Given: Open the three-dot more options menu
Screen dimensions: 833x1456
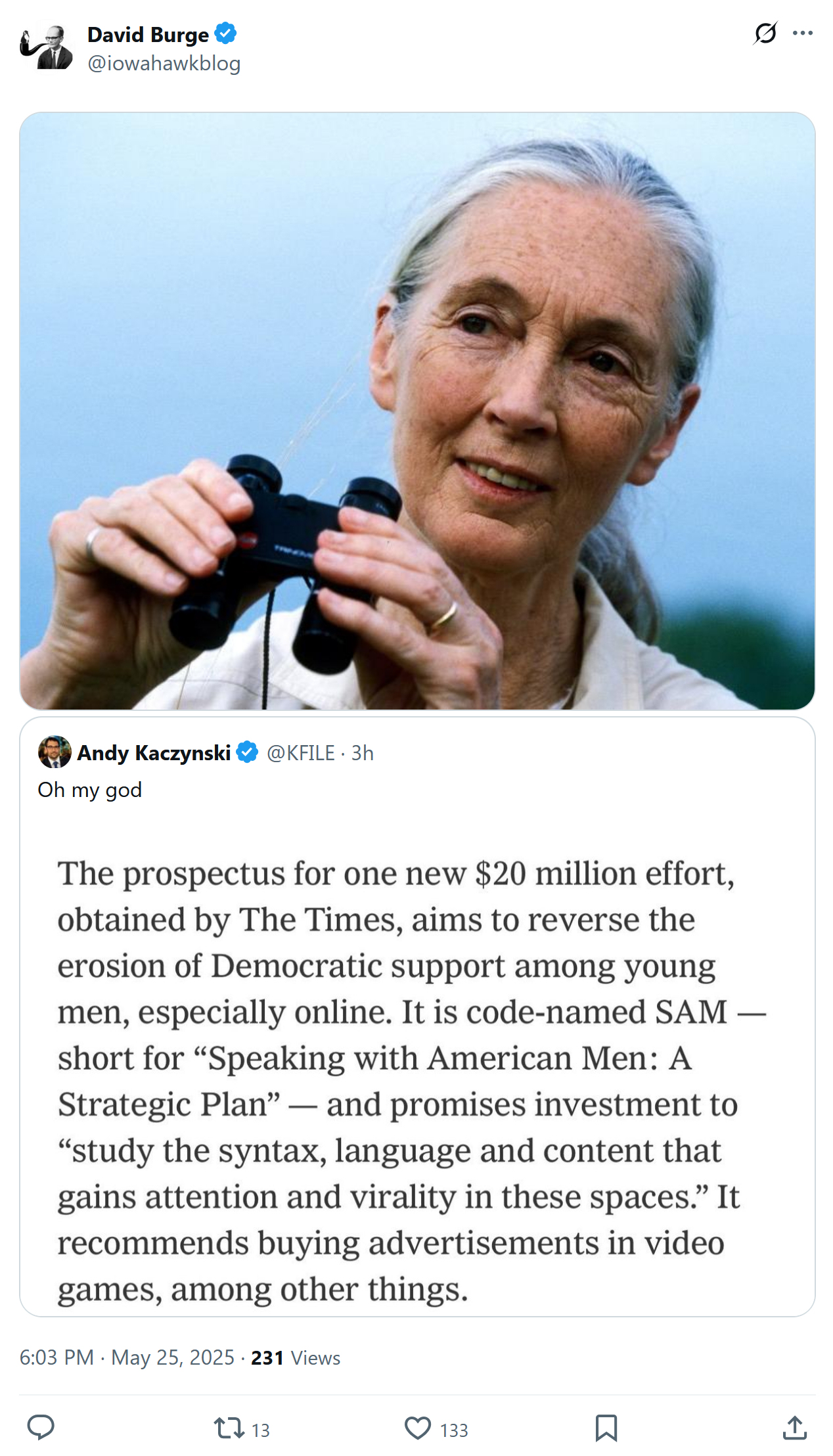Looking at the screenshot, I should [x=802, y=33].
